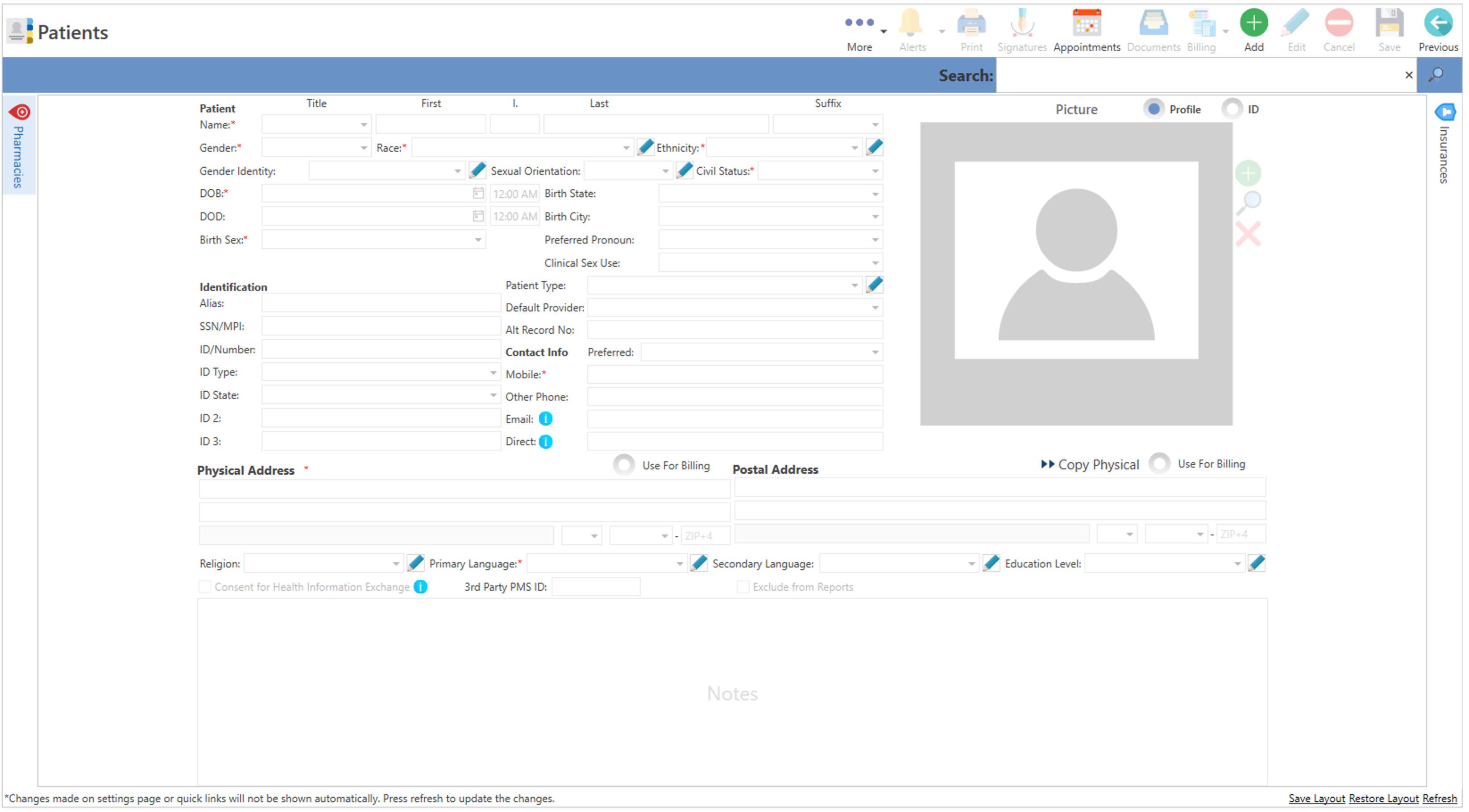Open the More options menu icon

click(x=859, y=23)
